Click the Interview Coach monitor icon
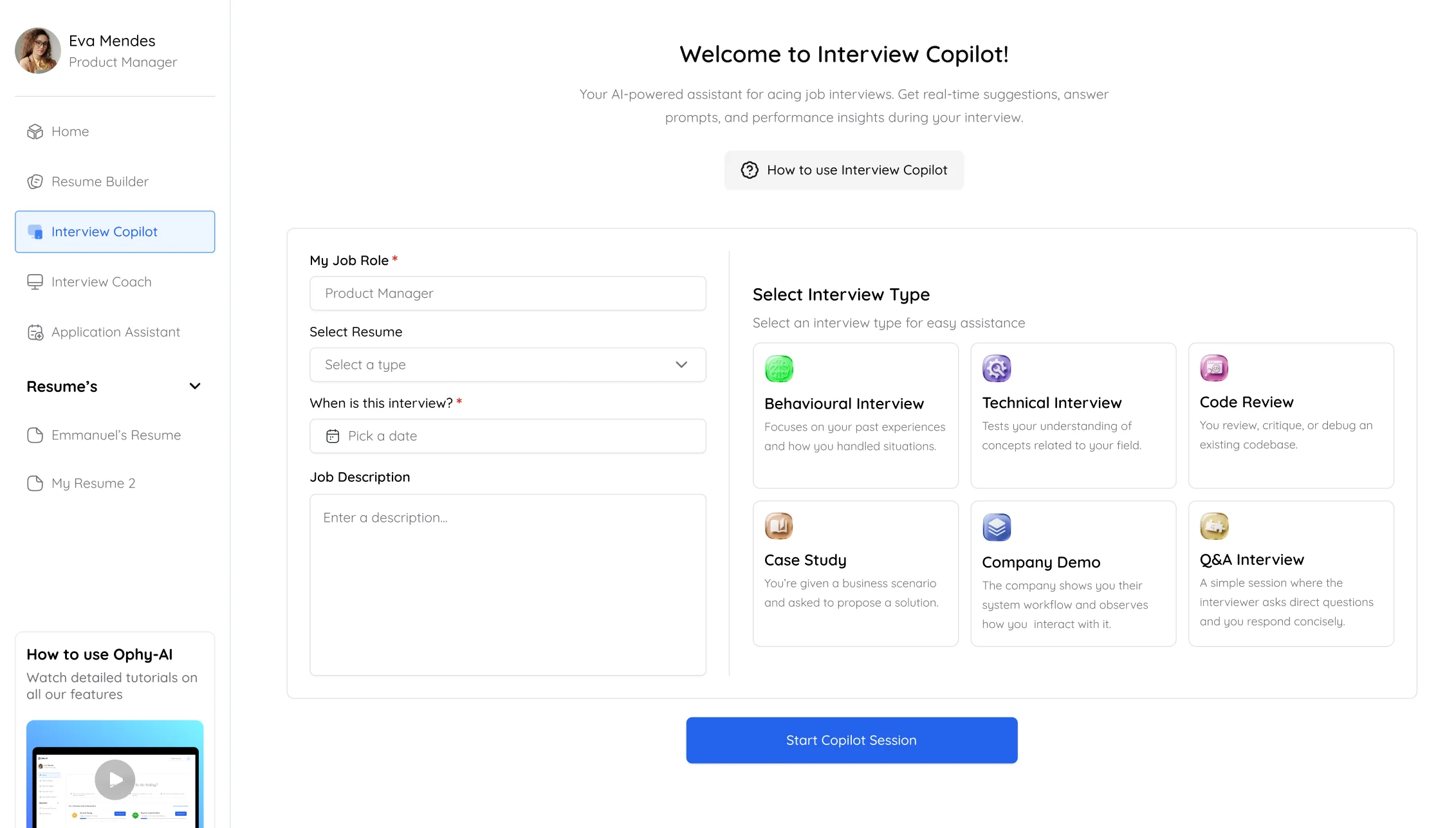The width and height of the screenshot is (1456, 828). pos(35,281)
